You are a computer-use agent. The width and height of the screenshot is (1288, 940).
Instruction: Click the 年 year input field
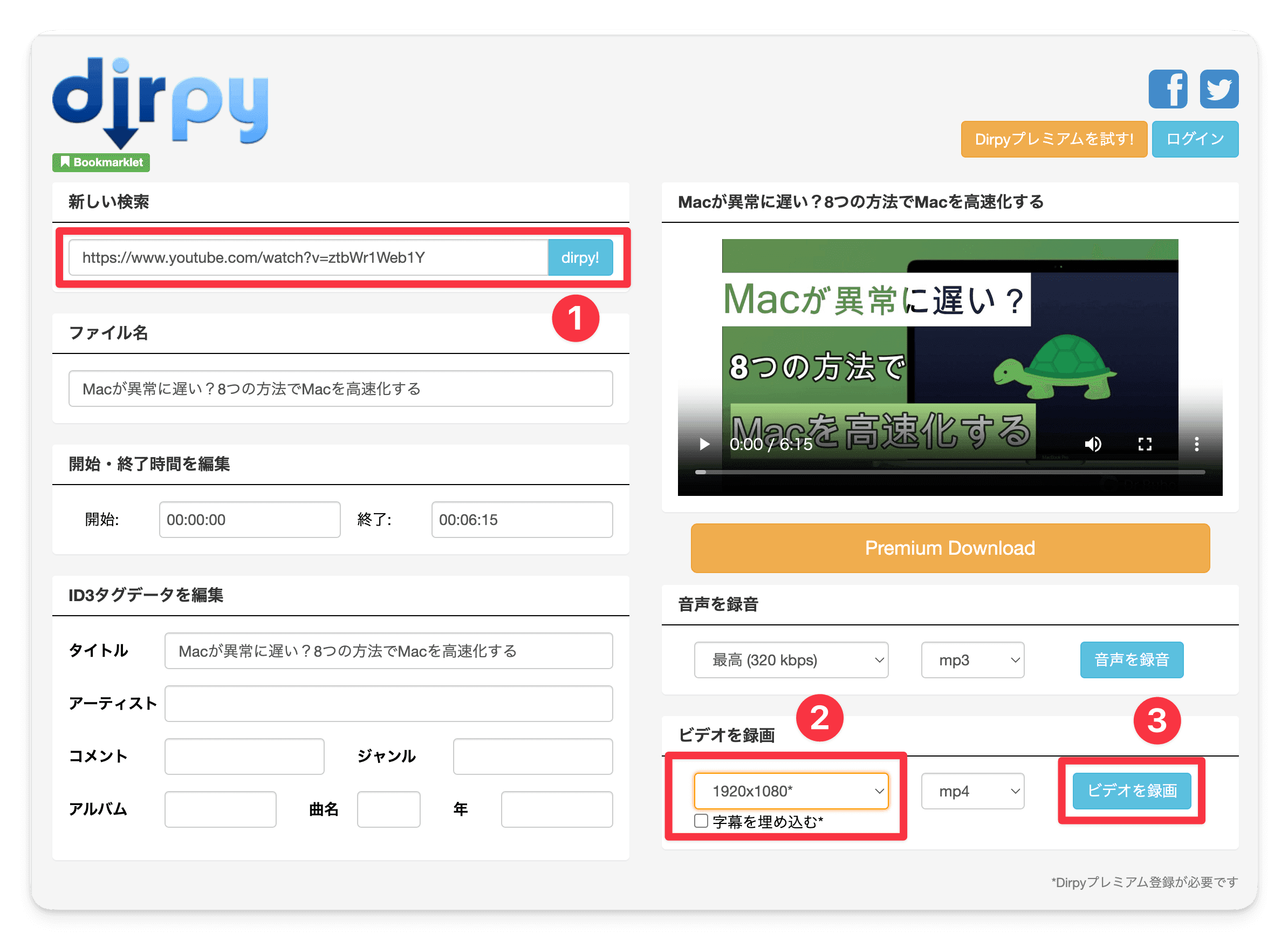tap(557, 808)
